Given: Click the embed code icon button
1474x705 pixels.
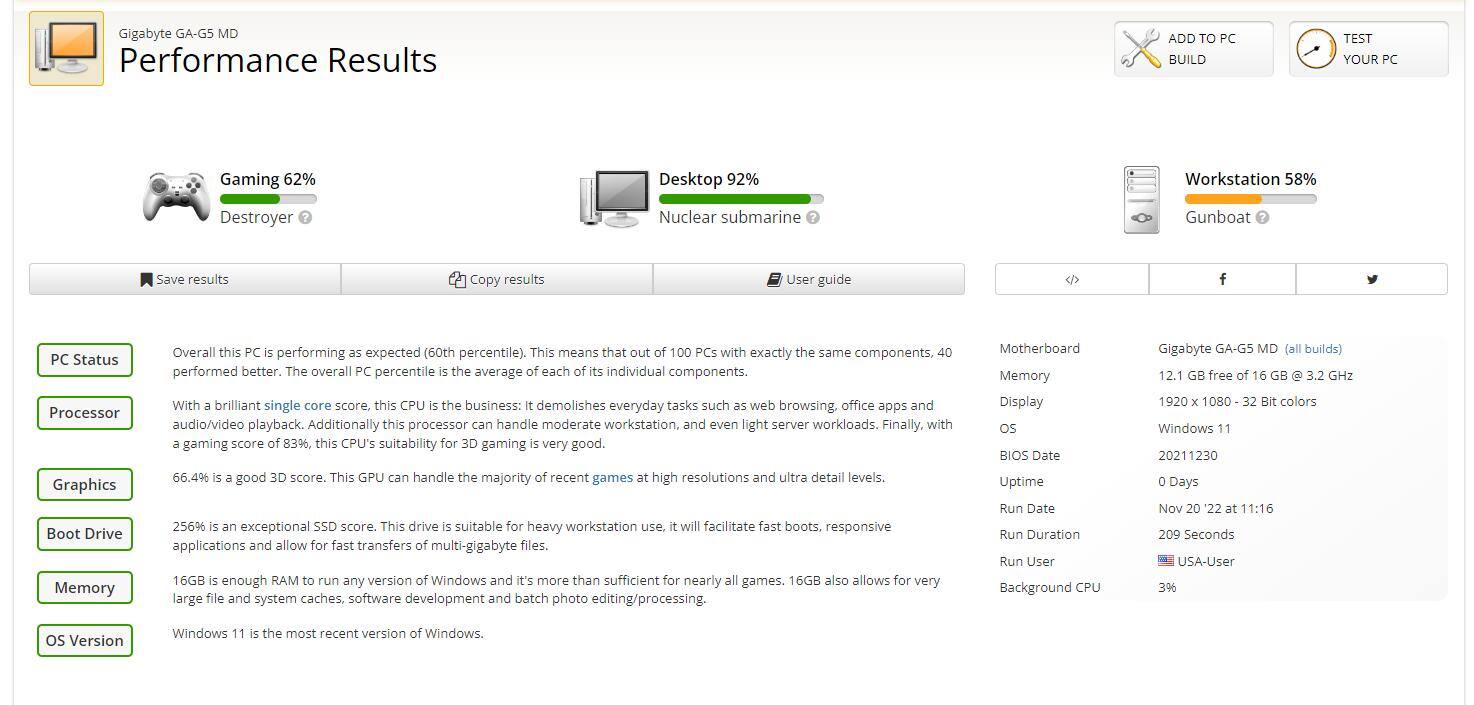Looking at the screenshot, I should click(x=1072, y=280).
